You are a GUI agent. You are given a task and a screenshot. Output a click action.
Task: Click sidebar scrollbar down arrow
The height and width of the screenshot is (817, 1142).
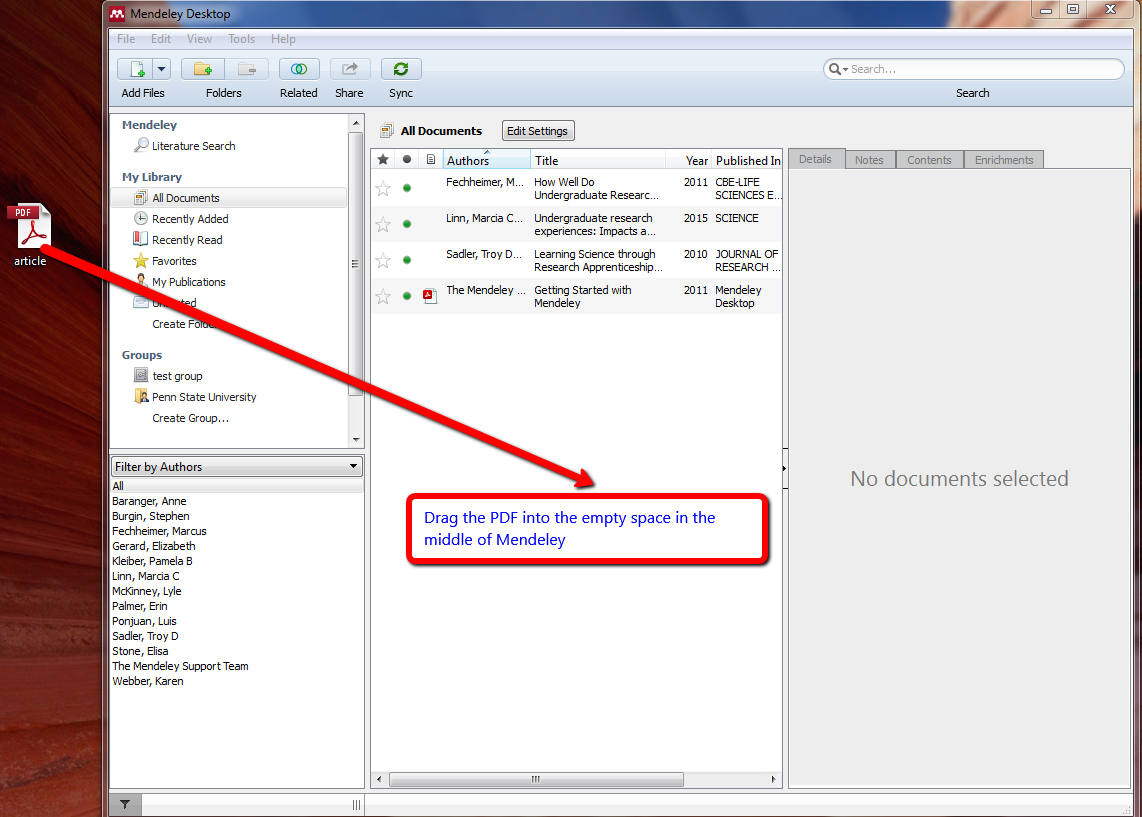356,439
